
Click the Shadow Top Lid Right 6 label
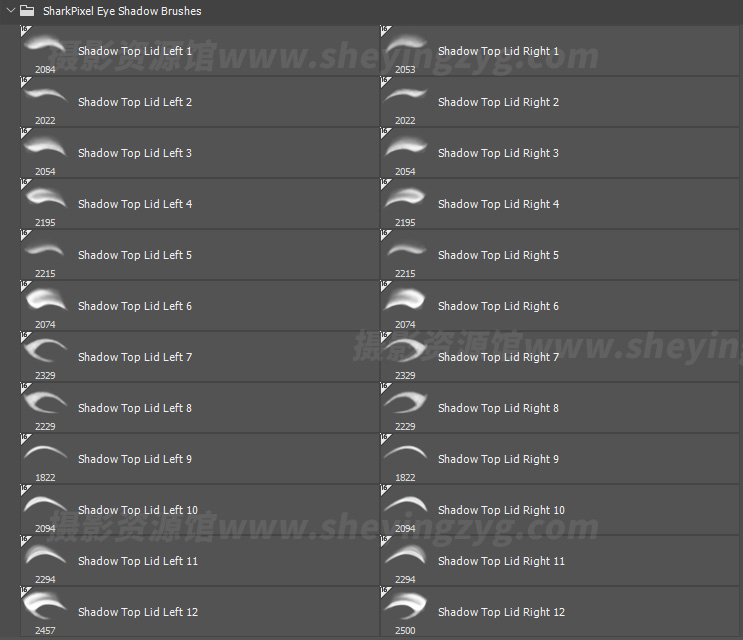(498, 306)
